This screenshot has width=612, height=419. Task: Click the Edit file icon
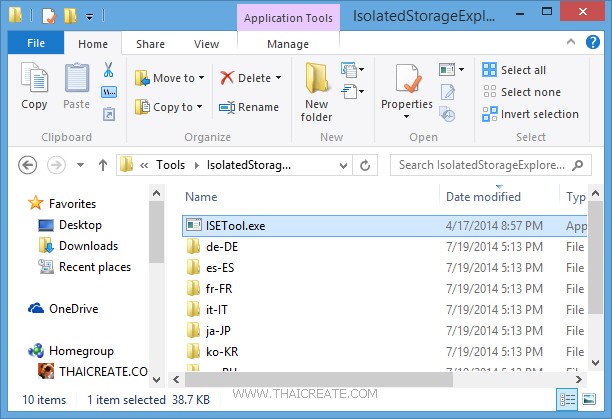pos(448,92)
